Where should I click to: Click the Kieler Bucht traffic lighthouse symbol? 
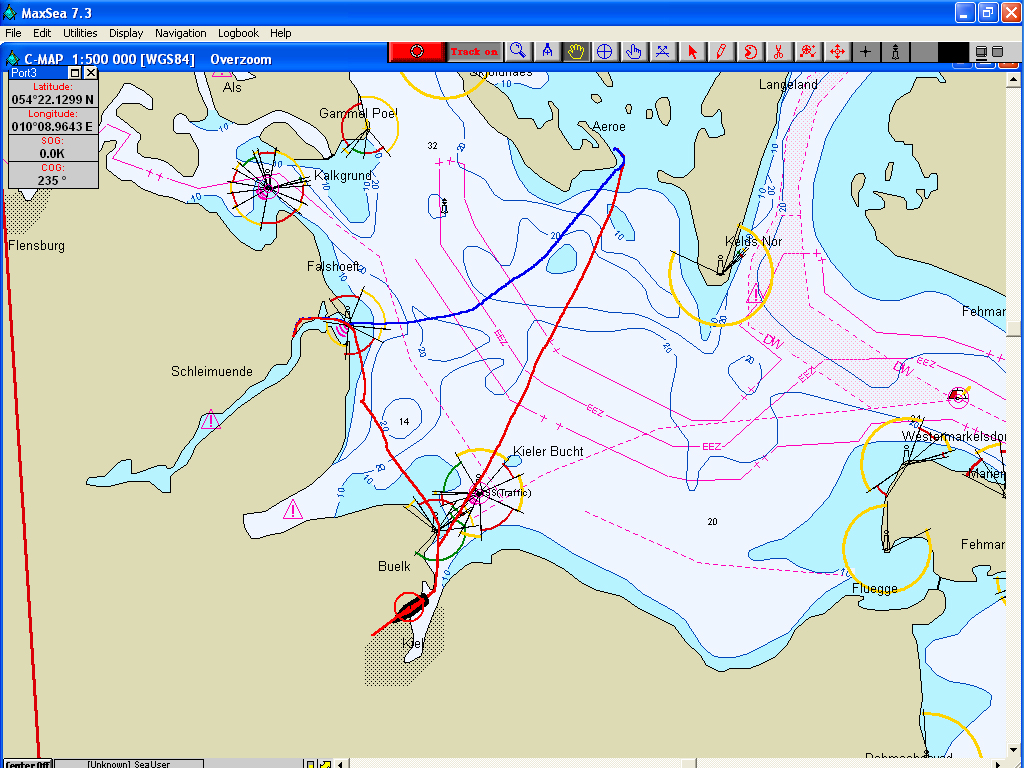pyautogui.click(x=479, y=493)
